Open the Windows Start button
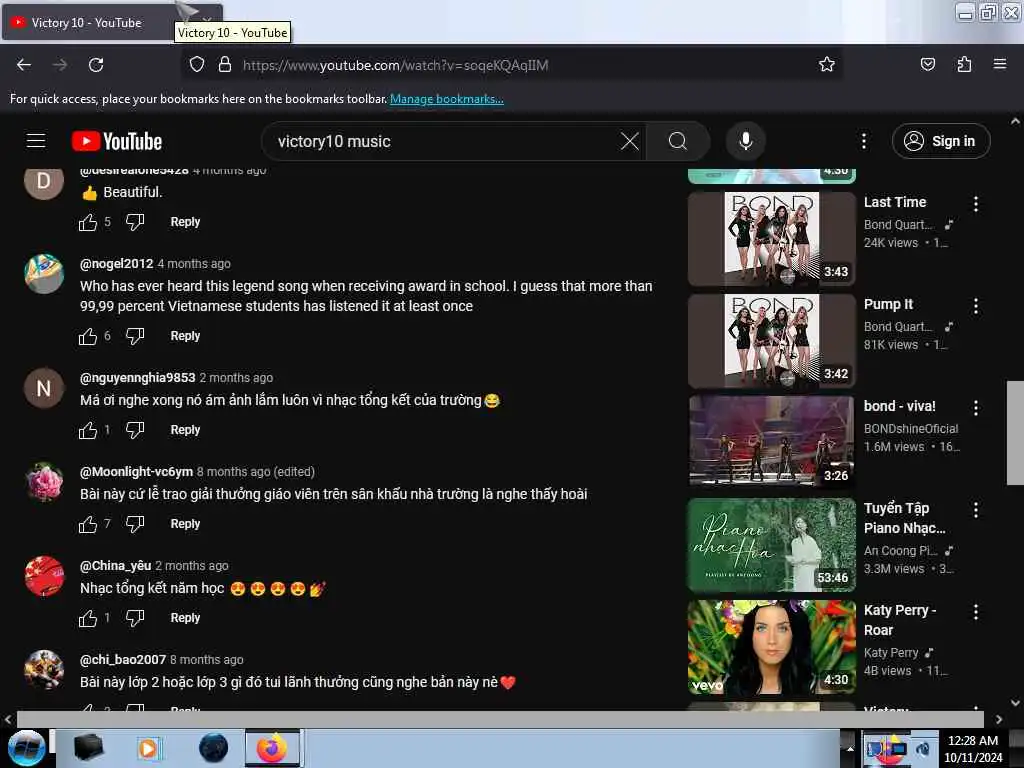Viewport: 1024px width, 768px height. tap(26, 748)
